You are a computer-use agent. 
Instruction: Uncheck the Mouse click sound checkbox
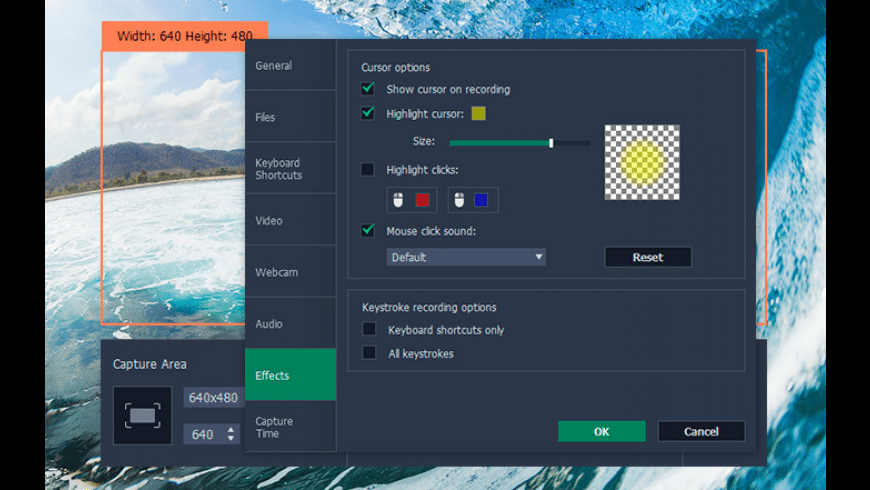(368, 230)
